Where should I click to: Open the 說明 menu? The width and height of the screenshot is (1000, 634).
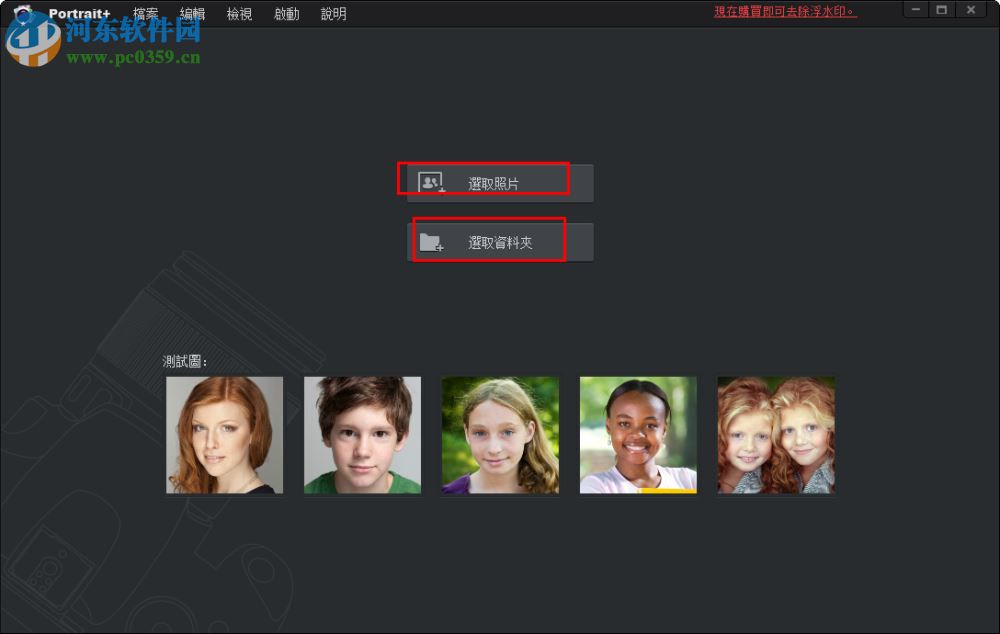tap(333, 13)
